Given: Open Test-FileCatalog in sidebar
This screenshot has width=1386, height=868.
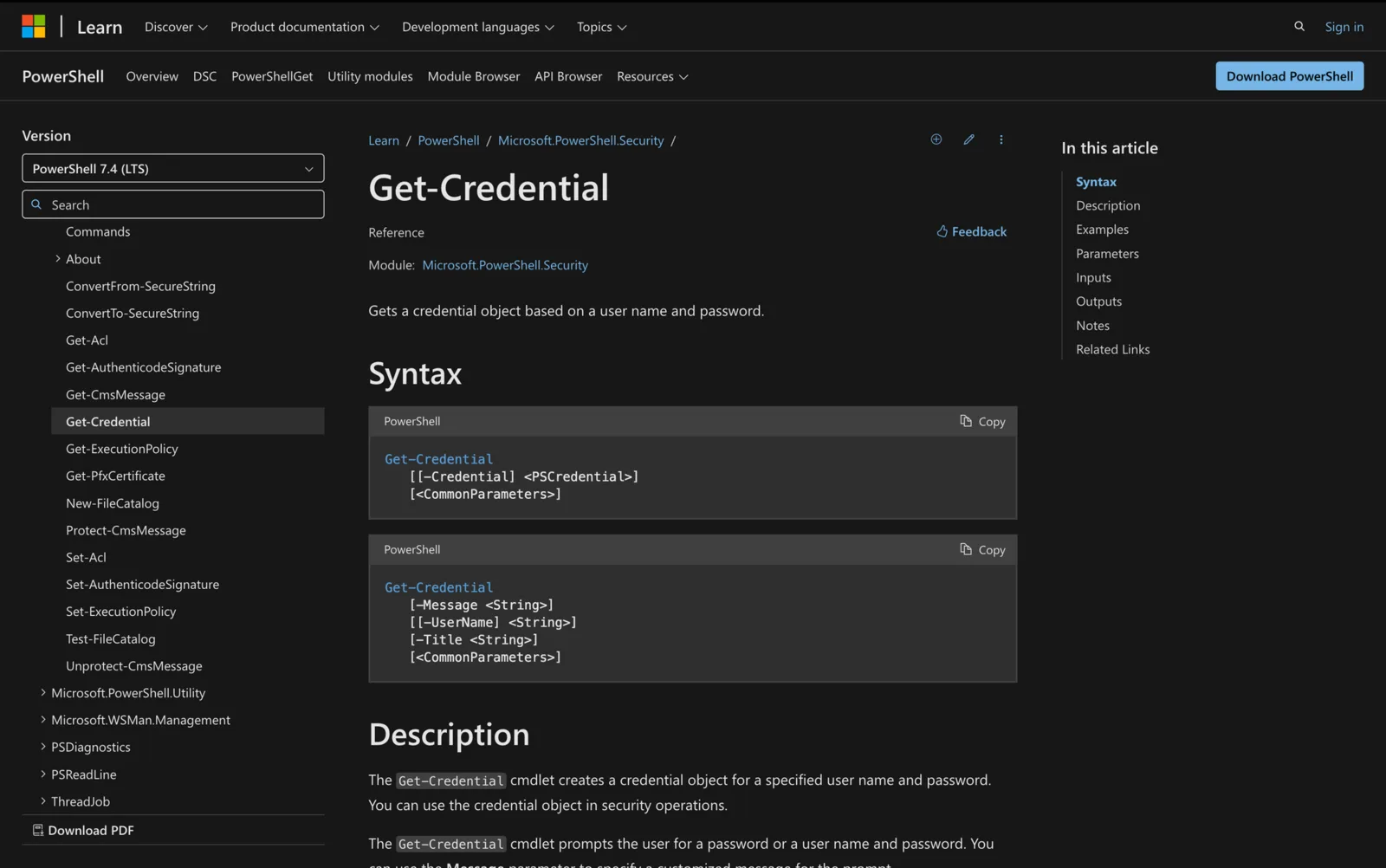Looking at the screenshot, I should tap(111, 638).
